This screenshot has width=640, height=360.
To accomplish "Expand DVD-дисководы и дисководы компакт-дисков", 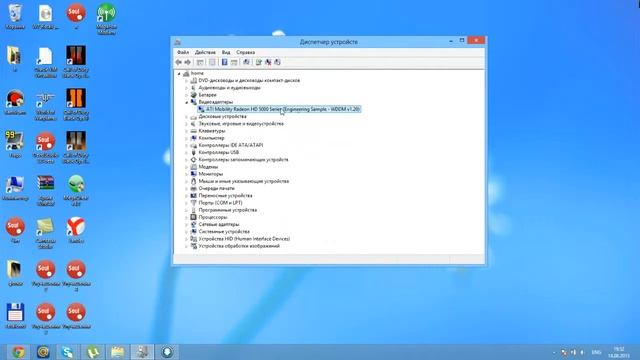I will click(x=187, y=80).
